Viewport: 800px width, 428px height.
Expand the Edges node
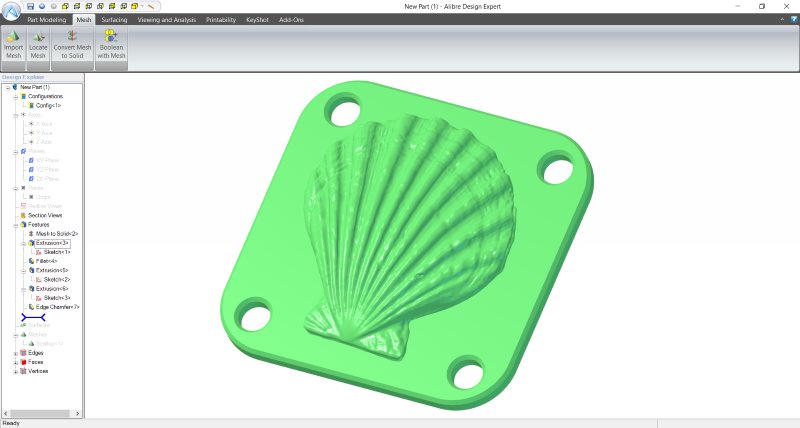tap(15, 353)
